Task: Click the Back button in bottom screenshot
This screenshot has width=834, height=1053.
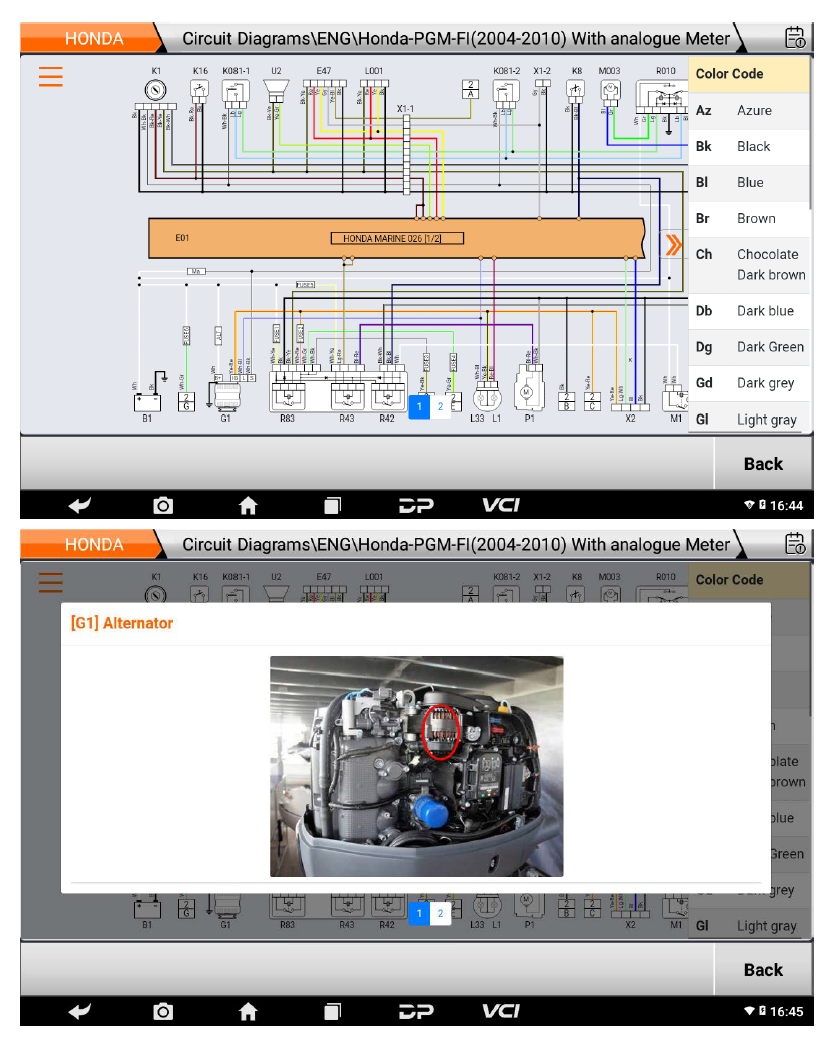Action: tap(763, 970)
